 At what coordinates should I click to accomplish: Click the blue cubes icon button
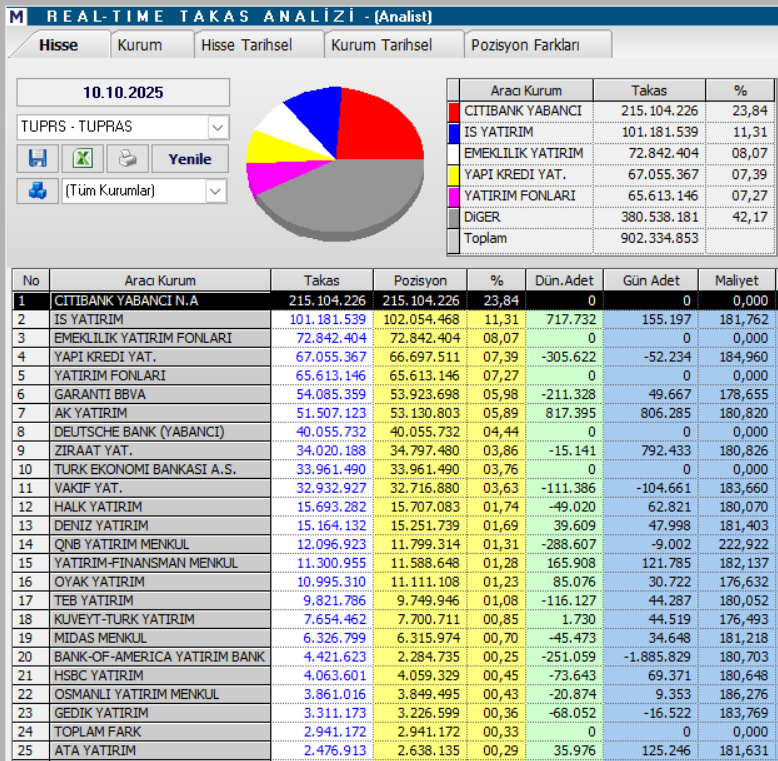[x=38, y=191]
